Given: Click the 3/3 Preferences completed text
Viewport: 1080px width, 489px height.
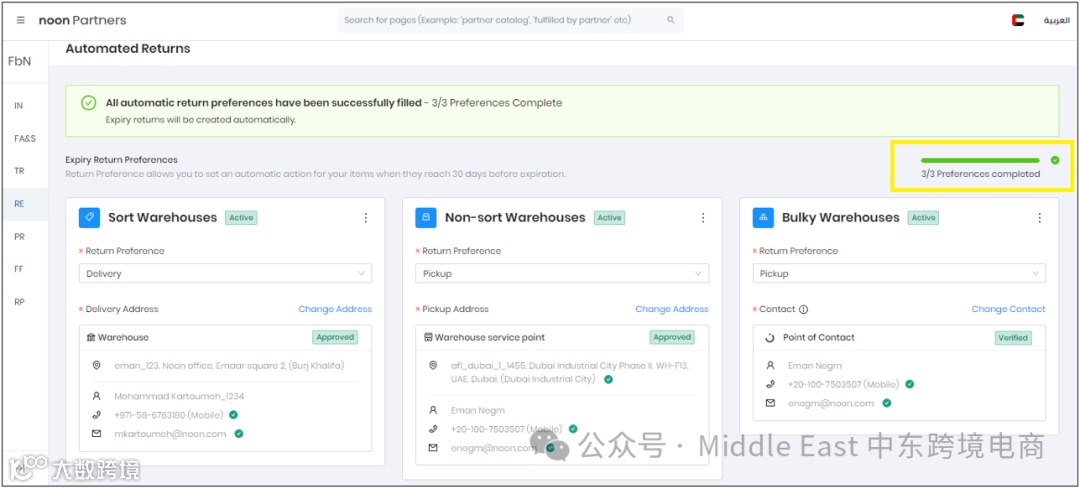Looking at the screenshot, I should (980, 174).
